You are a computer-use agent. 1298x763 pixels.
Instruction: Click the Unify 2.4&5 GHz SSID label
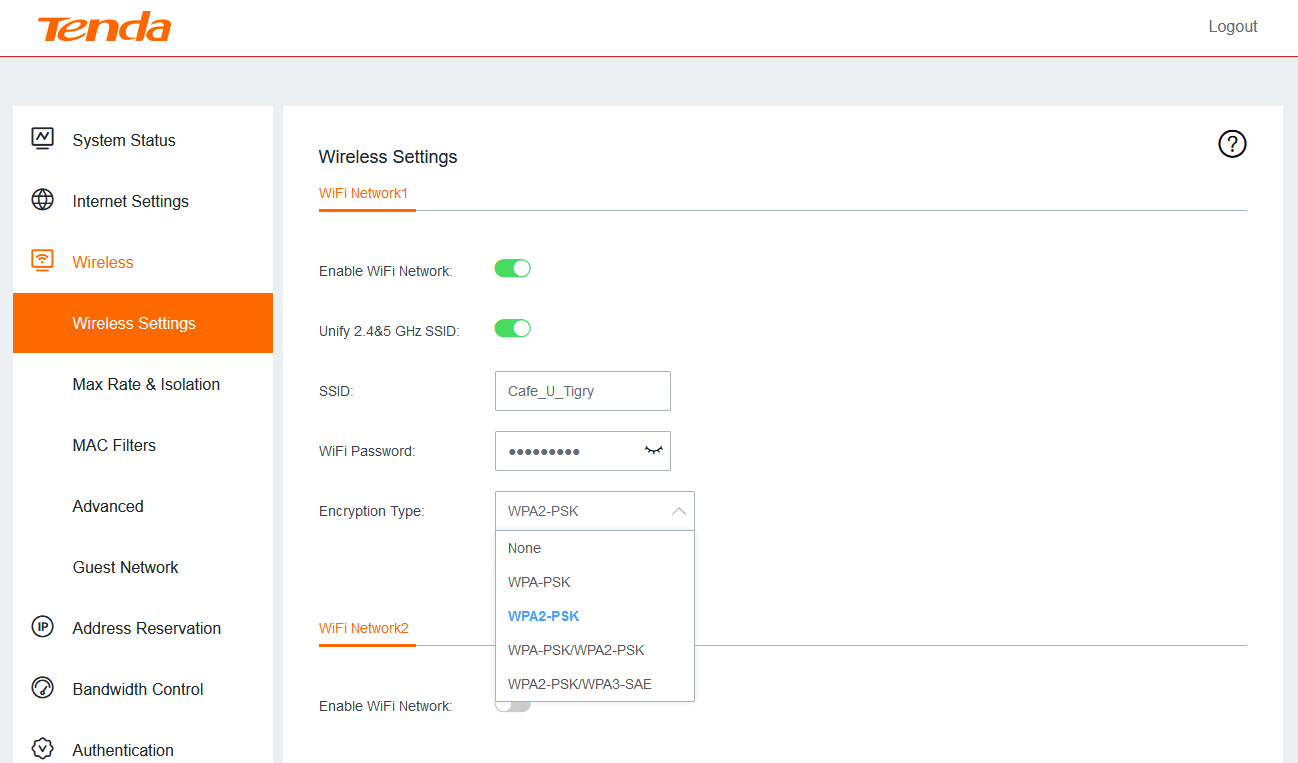point(389,331)
